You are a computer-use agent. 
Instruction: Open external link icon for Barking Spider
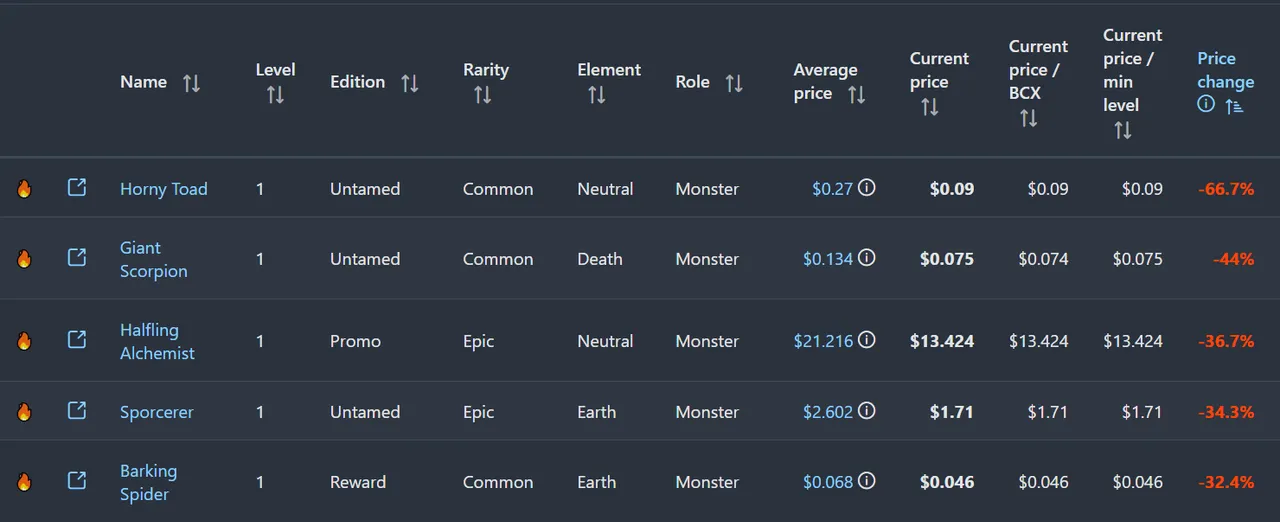[77, 481]
